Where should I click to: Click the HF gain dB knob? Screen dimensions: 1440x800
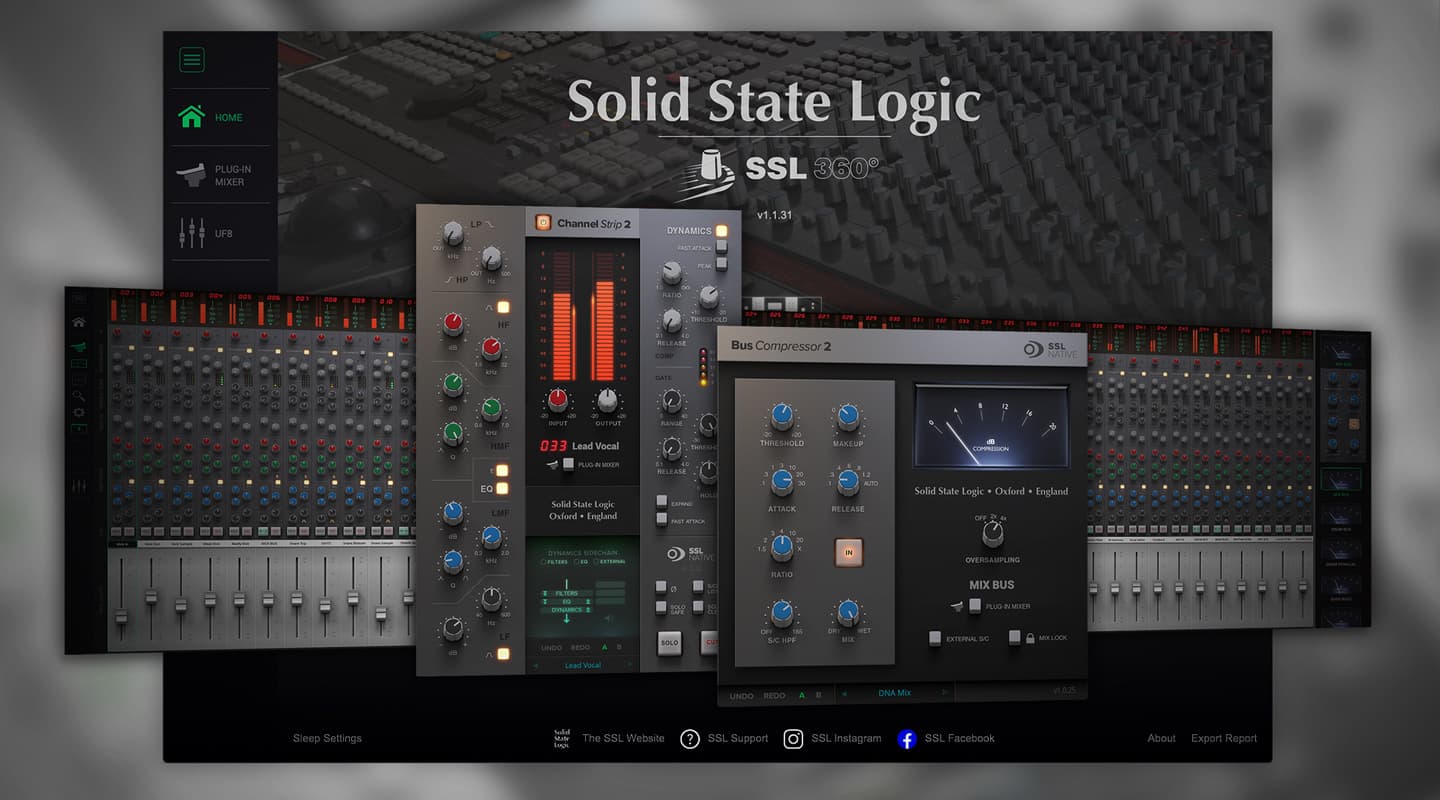453,323
